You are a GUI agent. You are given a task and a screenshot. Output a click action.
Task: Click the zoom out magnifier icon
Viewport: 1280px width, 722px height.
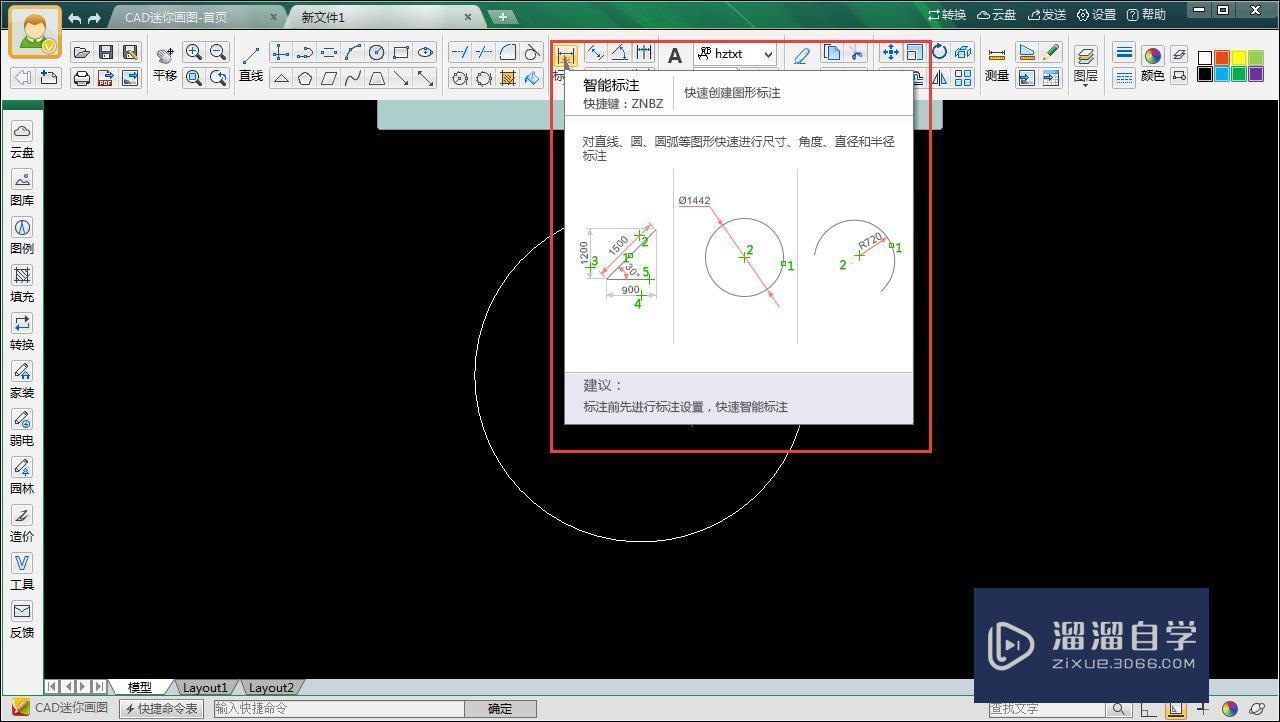tap(218, 53)
